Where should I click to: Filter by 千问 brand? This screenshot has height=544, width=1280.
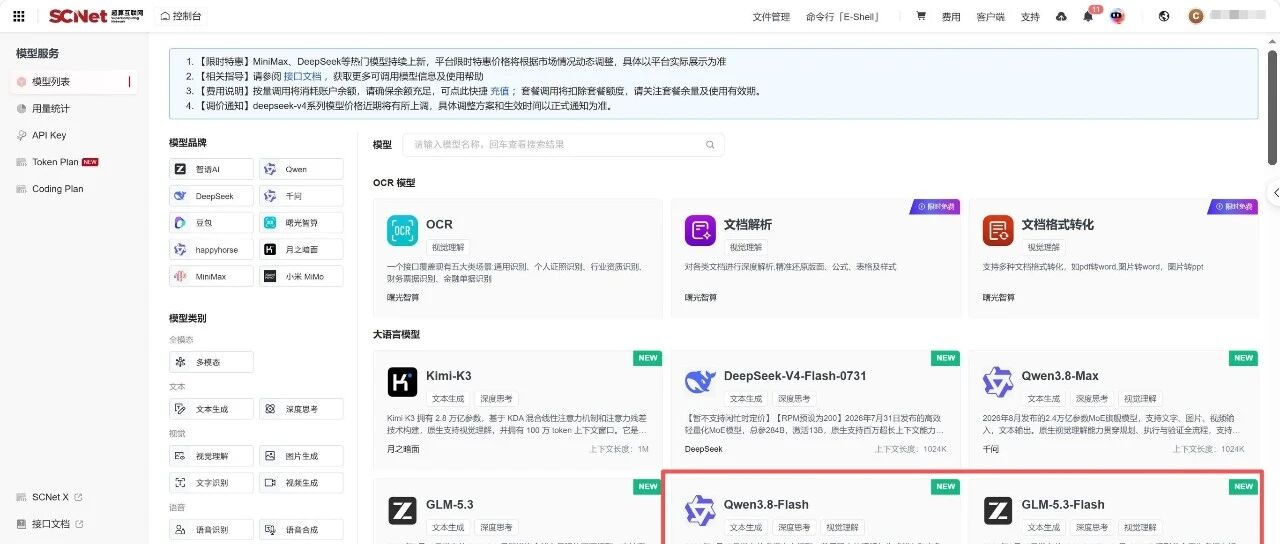(301, 196)
